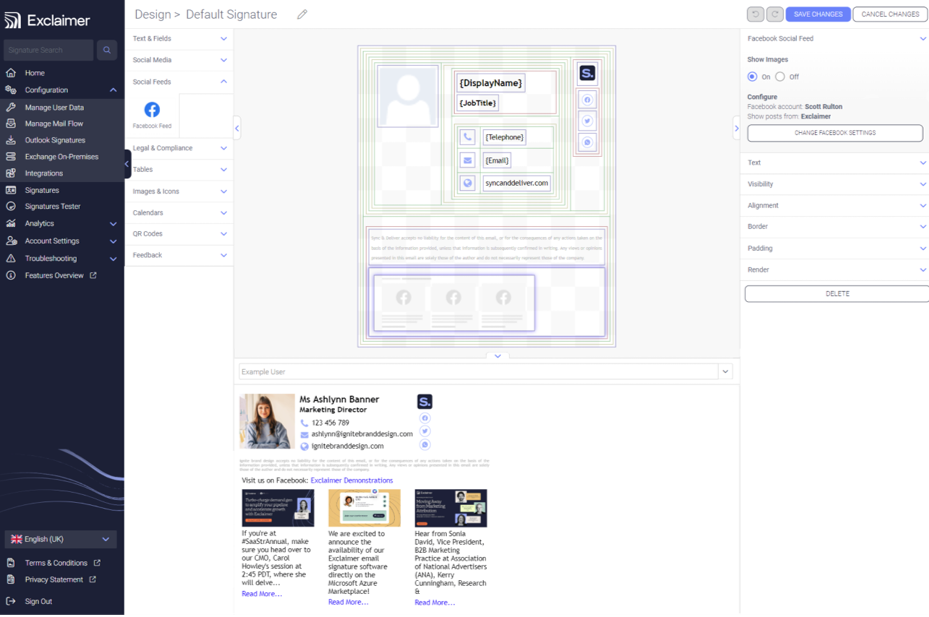
Task: Open Exchange On-Premises configuration
Action: point(63,156)
